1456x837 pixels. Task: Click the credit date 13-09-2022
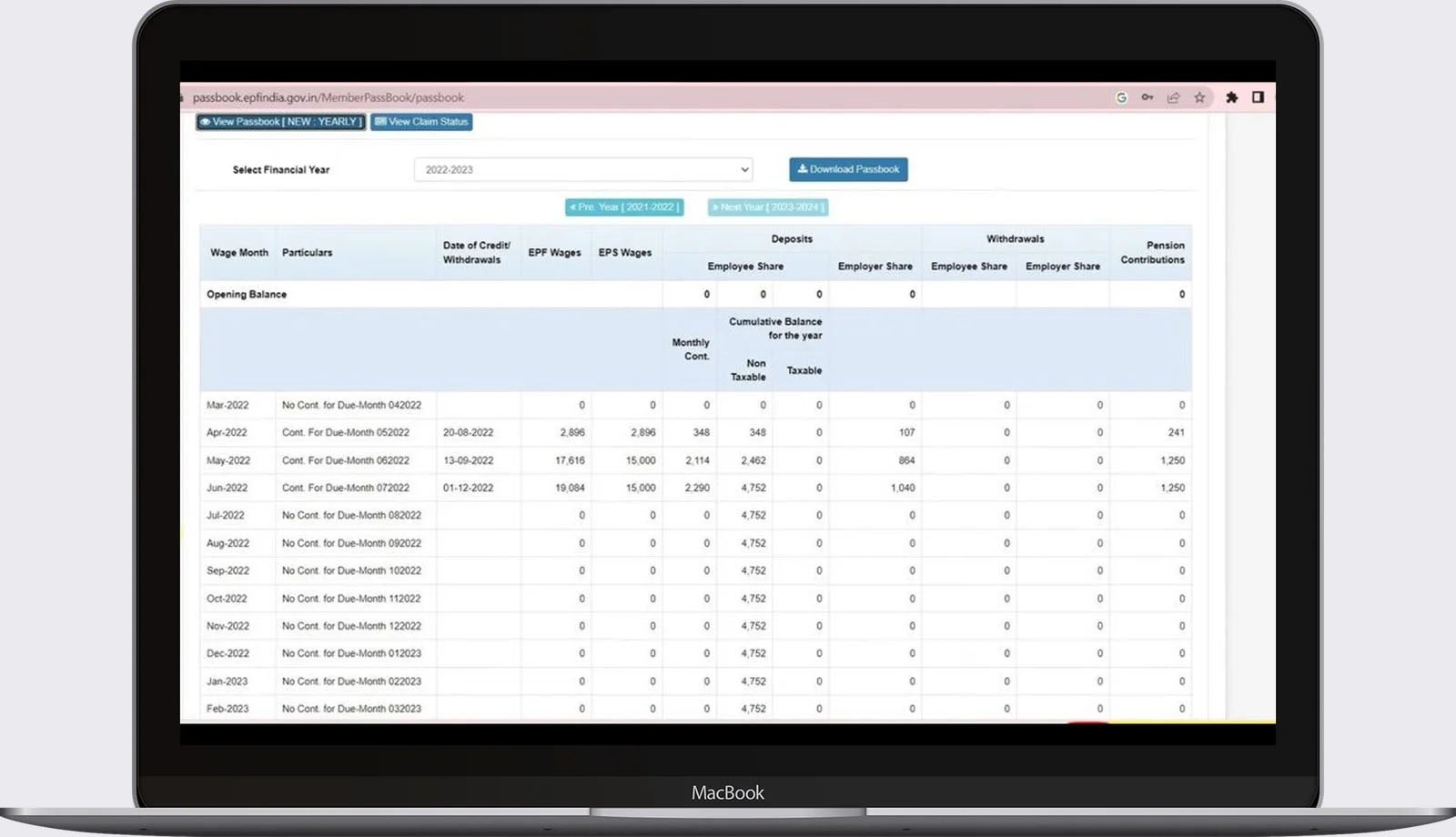tap(468, 461)
